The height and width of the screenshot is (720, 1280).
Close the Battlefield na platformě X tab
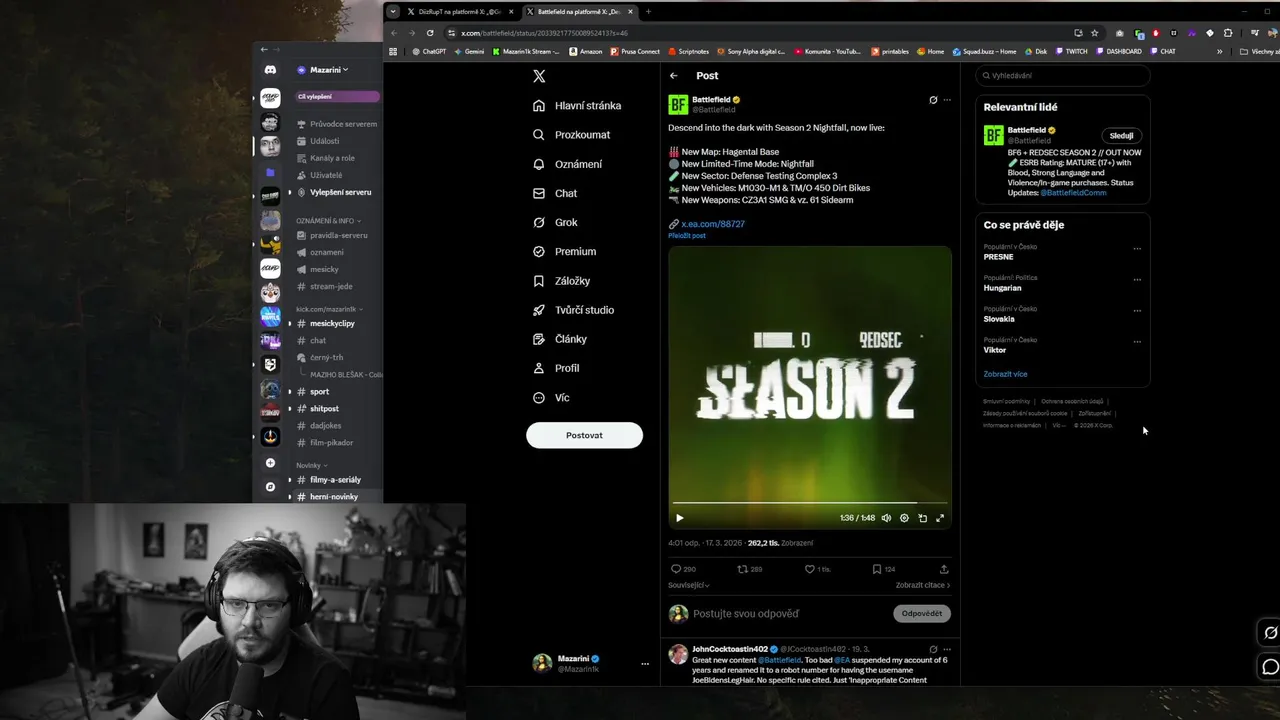[x=630, y=12]
